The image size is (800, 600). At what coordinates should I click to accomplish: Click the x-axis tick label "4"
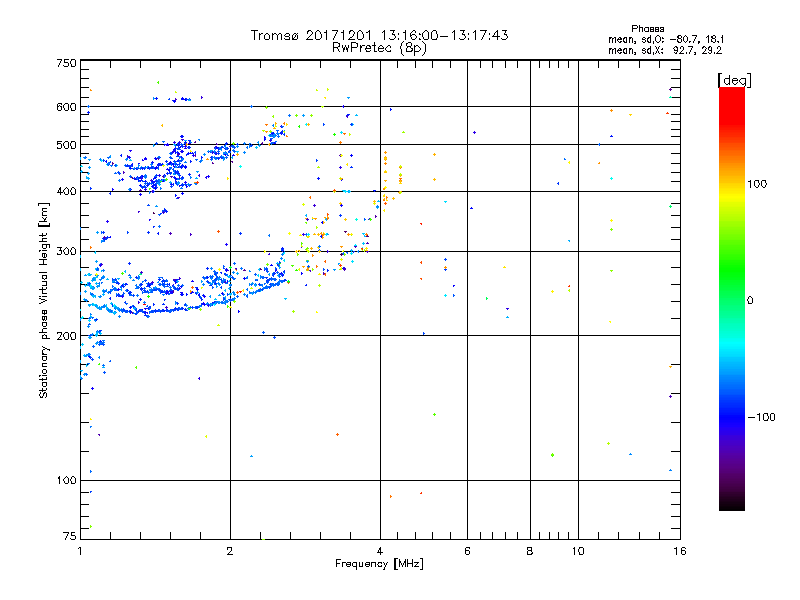pos(380,551)
